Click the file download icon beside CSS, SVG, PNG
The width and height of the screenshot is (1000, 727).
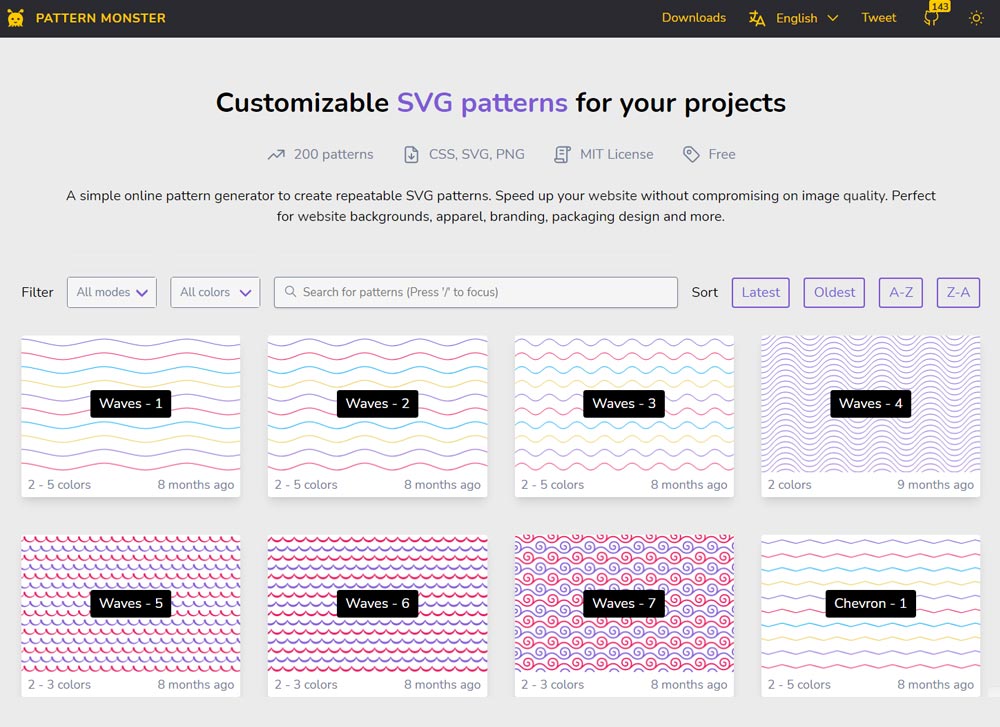[x=411, y=154]
